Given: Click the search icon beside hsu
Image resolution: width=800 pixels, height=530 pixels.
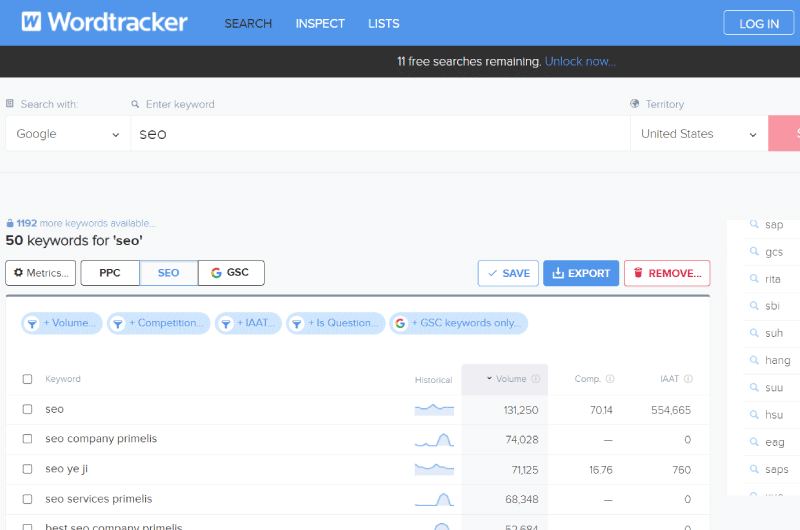Looking at the screenshot, I should point(754,414).
